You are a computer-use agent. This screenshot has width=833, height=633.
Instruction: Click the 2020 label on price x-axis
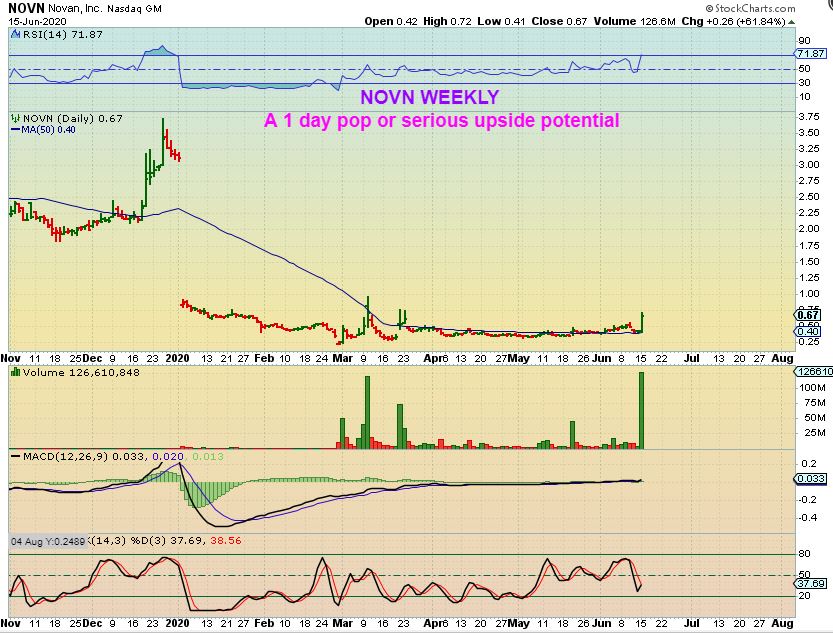[177, 355]
